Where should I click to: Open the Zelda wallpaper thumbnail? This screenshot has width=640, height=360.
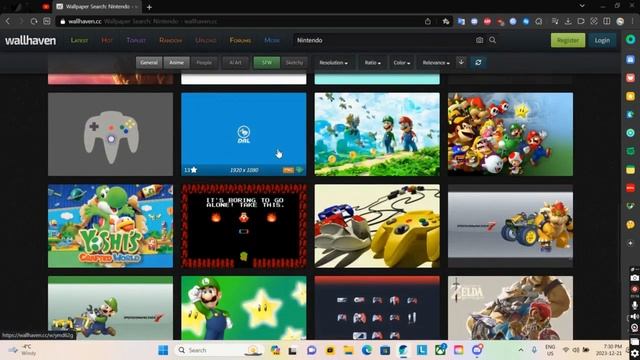tap(511, 308)
